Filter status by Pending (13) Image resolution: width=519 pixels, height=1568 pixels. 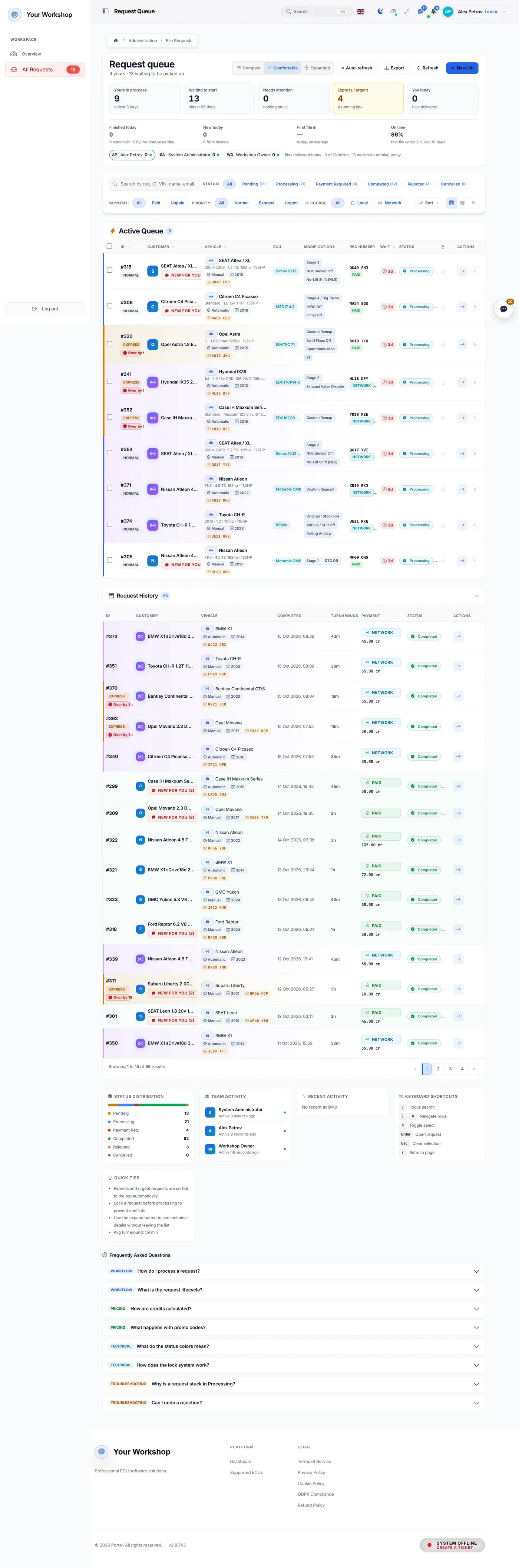(x=254, y=184)
